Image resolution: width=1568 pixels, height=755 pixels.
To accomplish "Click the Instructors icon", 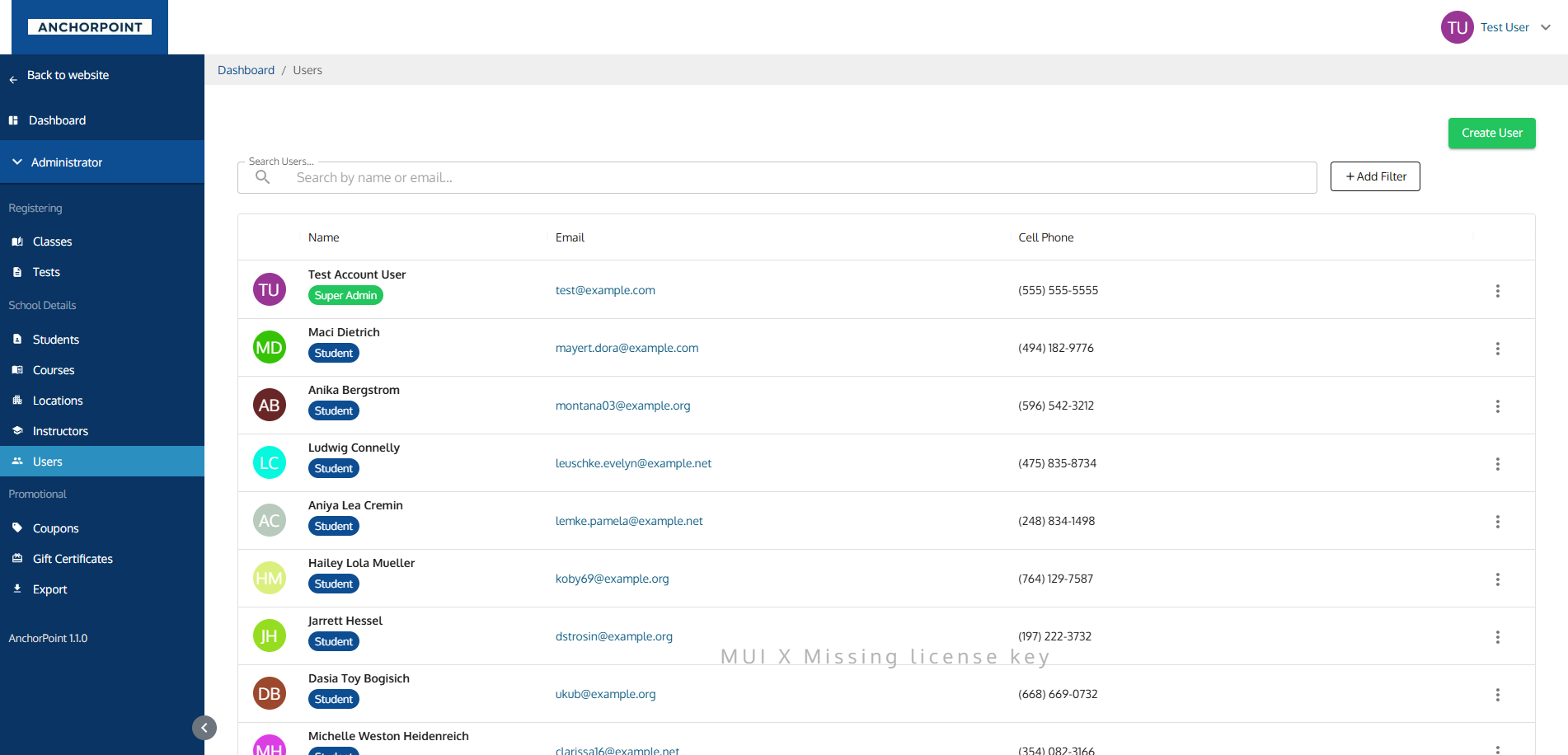I will (17, 430).
